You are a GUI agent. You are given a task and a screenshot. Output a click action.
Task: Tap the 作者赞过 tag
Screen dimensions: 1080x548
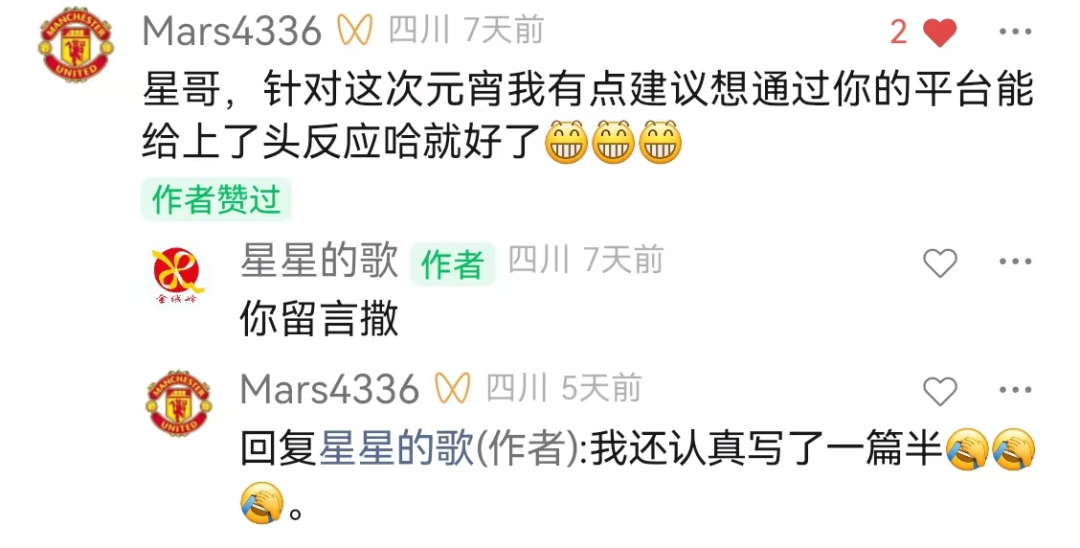(x=216, y=200)
